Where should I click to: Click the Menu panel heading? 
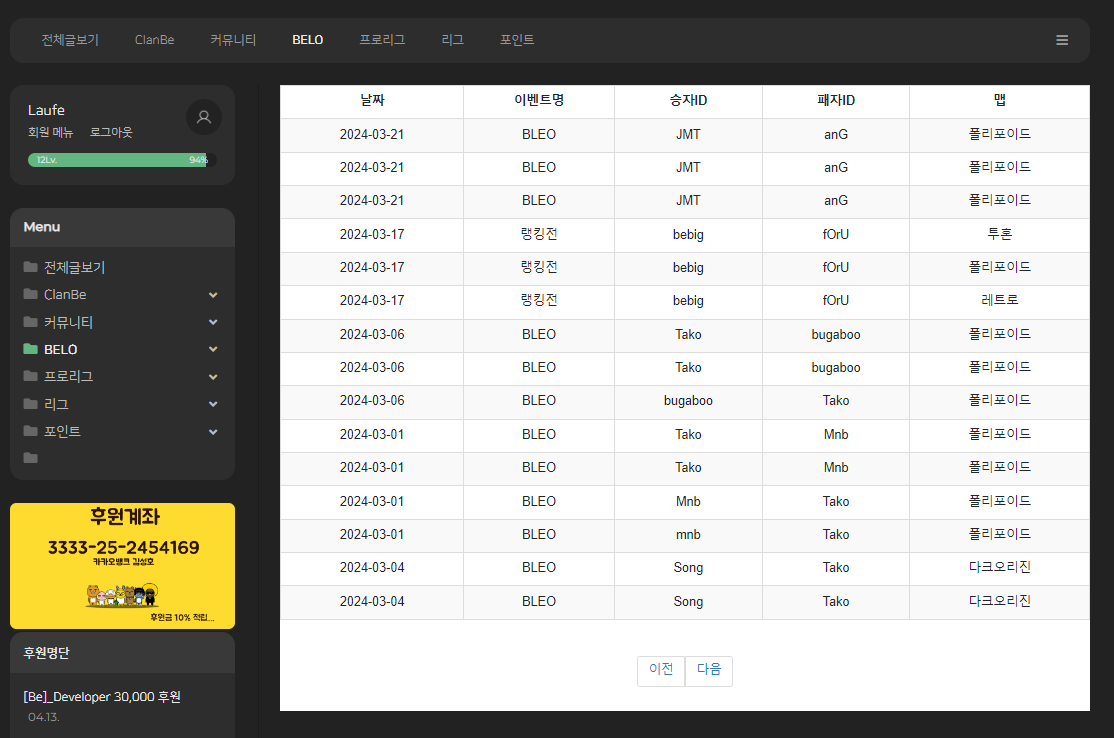(x=42, y=227)
